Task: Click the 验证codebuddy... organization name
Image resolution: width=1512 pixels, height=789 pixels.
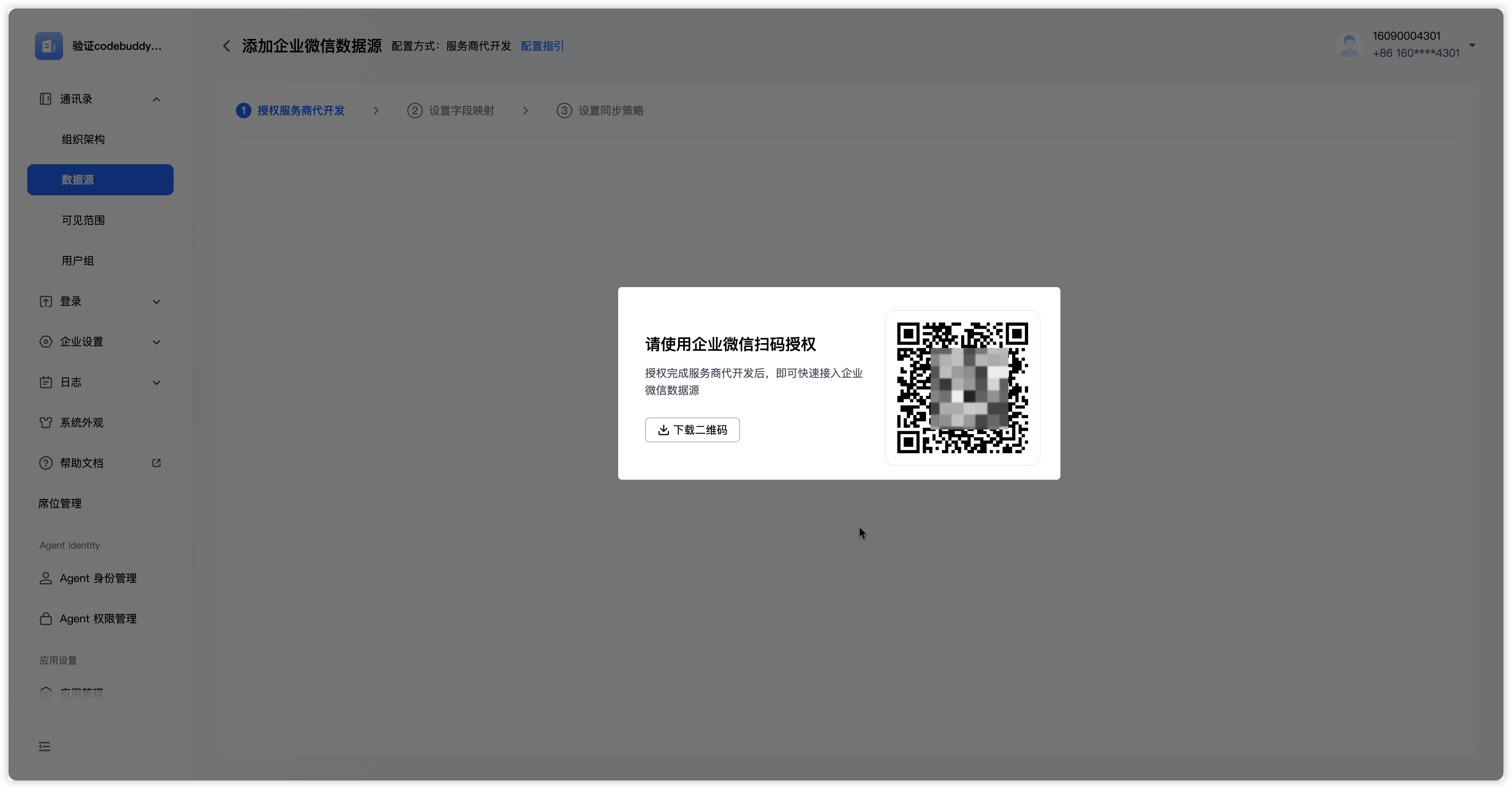Action: (x=117, y=46)
